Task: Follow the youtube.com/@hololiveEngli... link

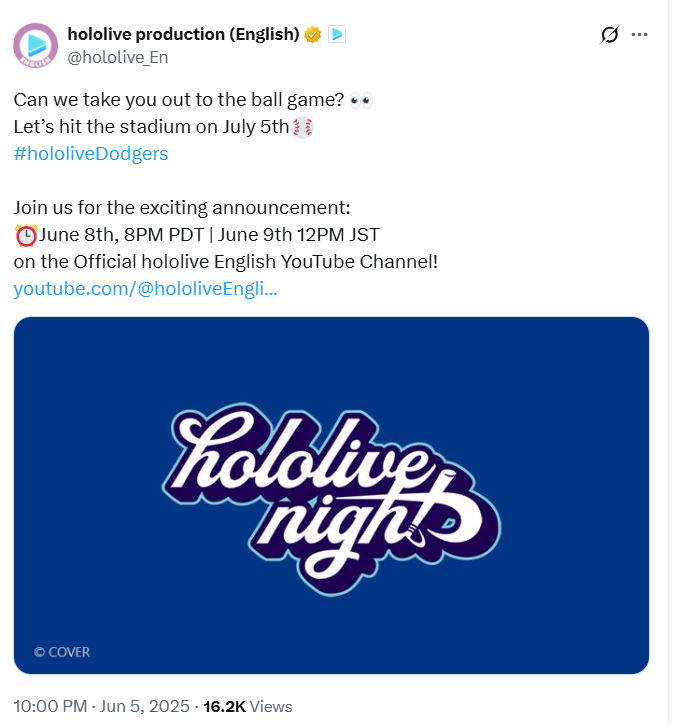Action: [x=146, y=289]
